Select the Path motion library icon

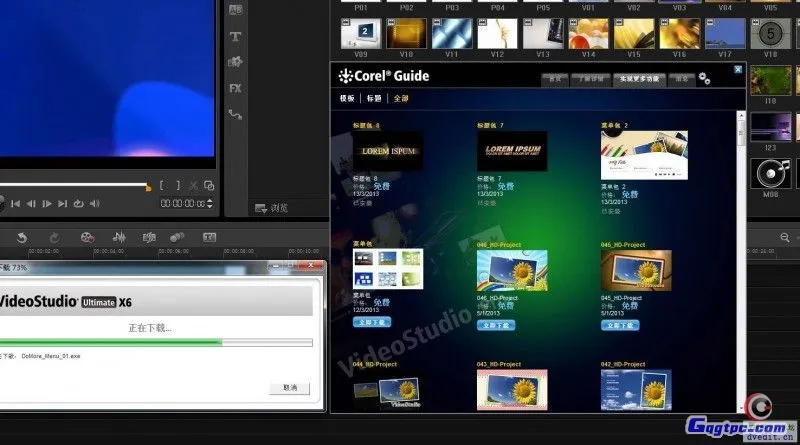coord(235,114)
